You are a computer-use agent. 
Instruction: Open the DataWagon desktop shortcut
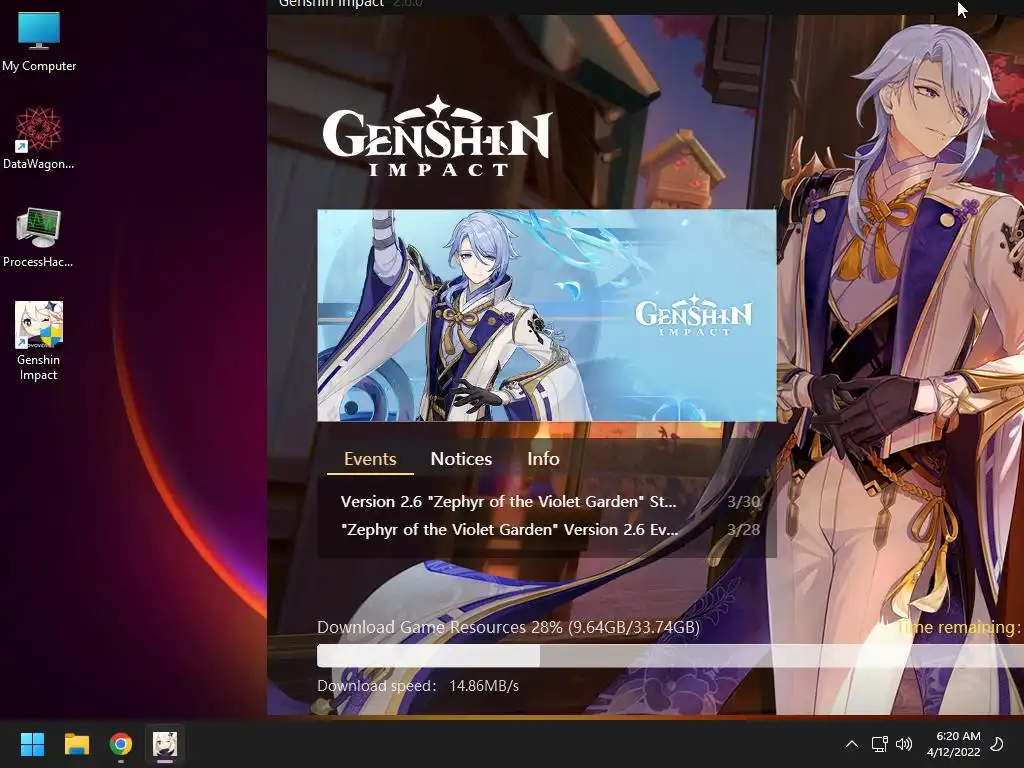coord(39,139)
